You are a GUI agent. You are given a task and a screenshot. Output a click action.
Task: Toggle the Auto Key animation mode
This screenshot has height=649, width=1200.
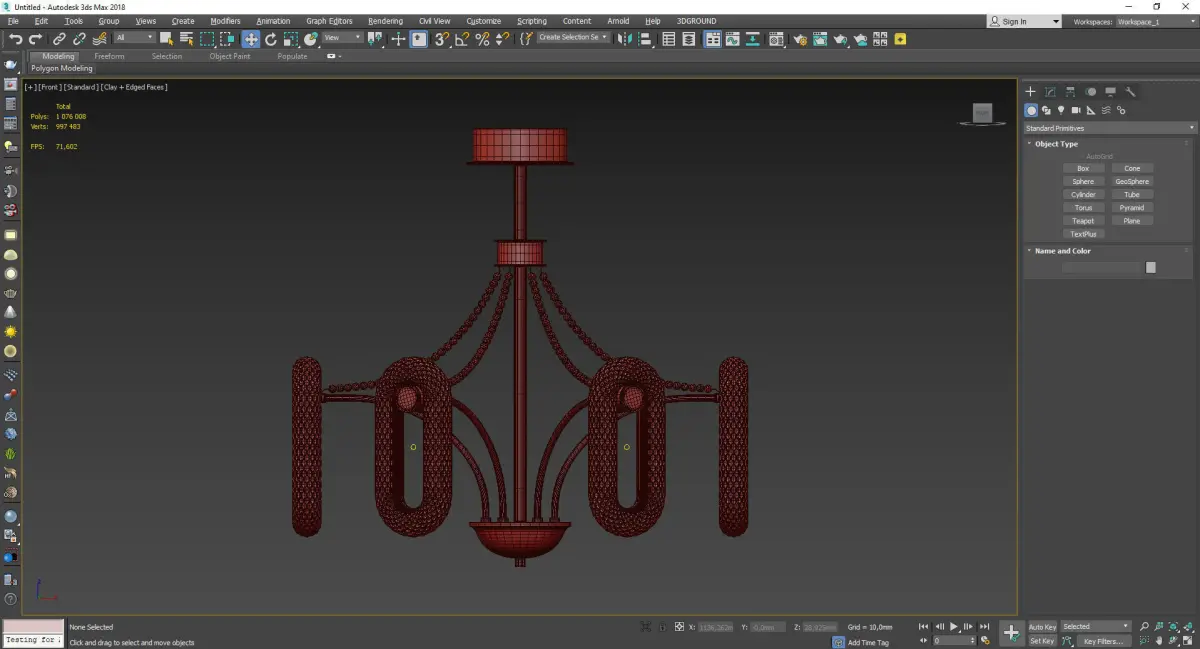pyautogui.click(x=1042, y=627)
